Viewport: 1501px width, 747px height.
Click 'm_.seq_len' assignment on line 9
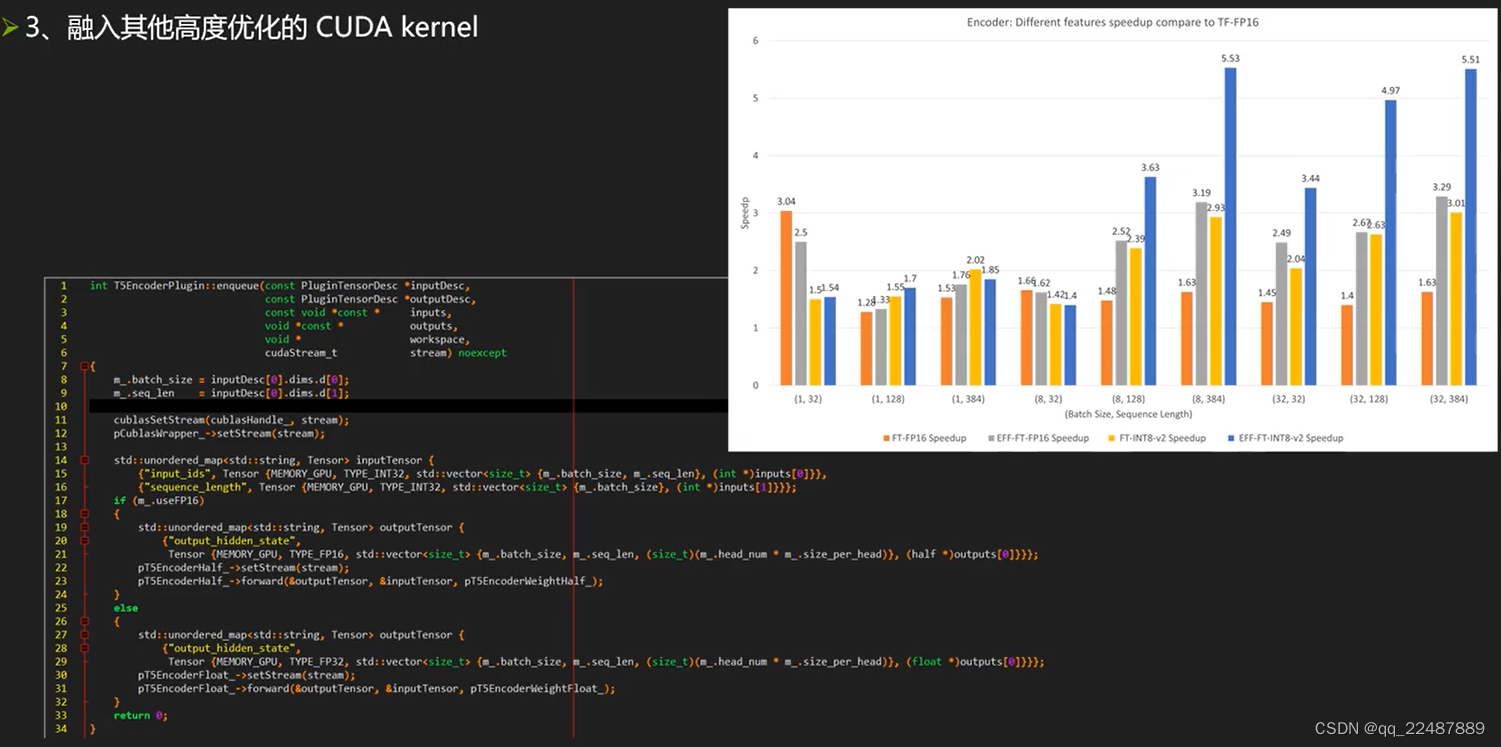click(x=231, y=393)
